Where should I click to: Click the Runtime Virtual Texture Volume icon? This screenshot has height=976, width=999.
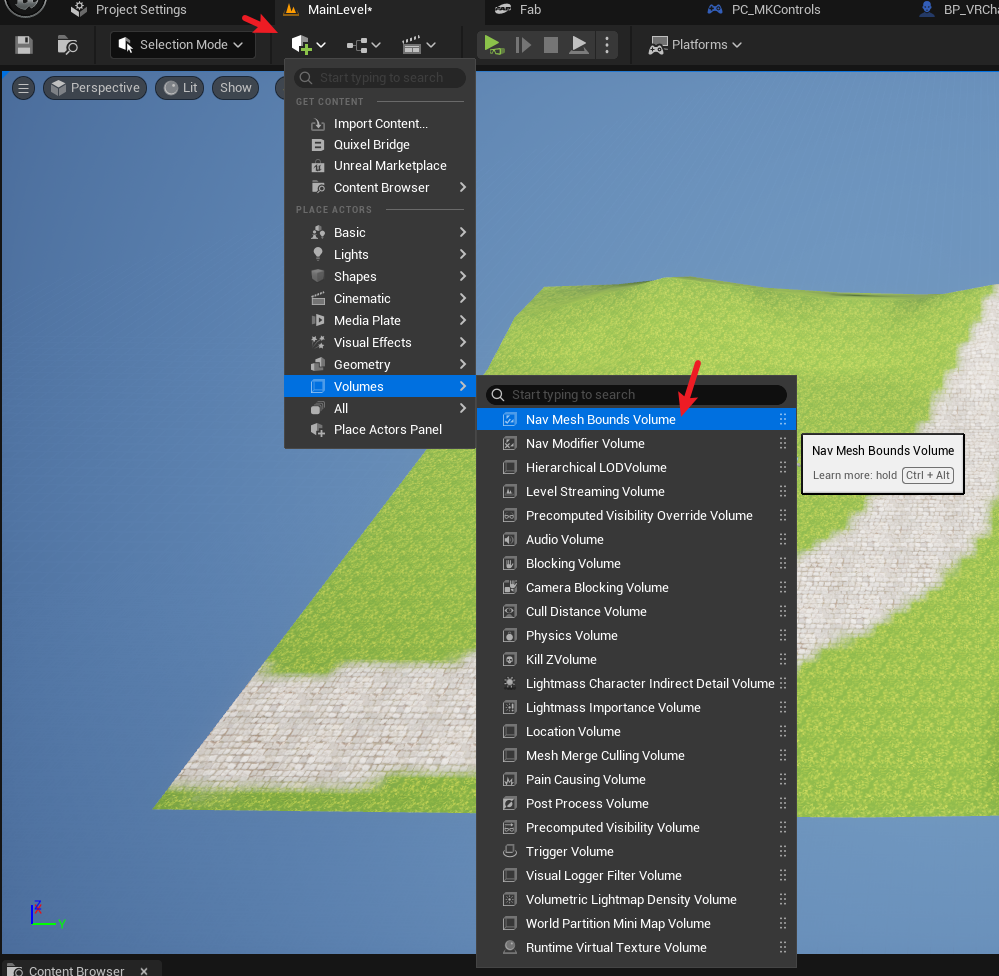(x=510, y=947)
